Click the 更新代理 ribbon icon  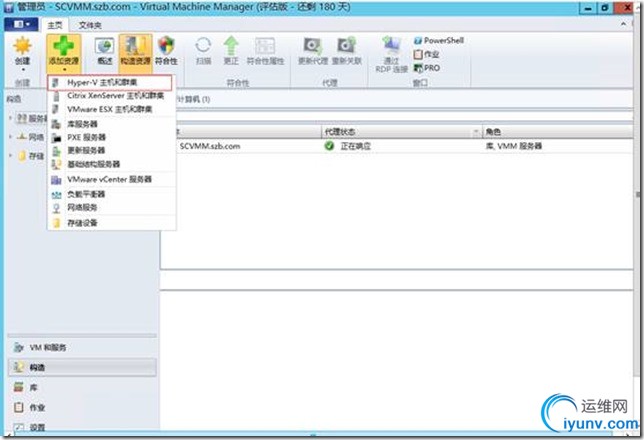[x=313, y=45]
